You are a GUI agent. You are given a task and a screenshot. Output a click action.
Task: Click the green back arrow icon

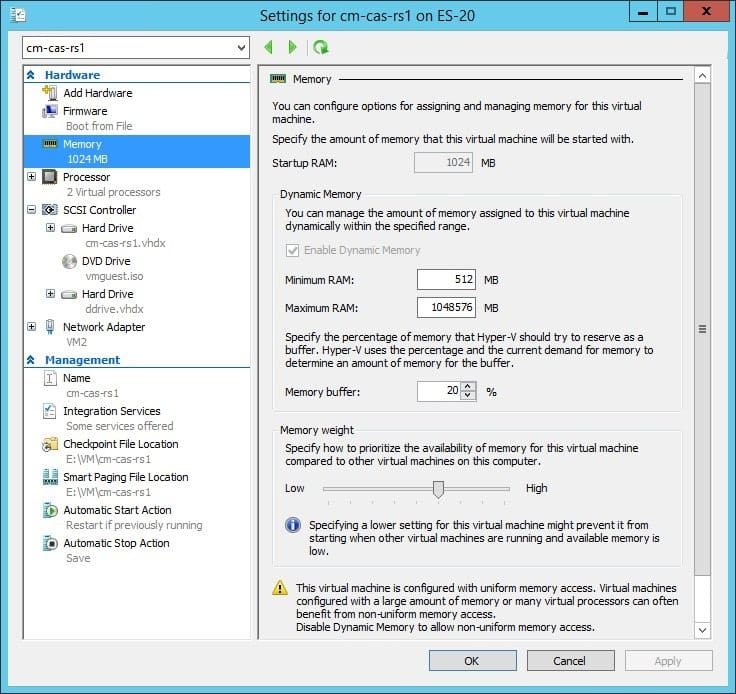[268, 47]
